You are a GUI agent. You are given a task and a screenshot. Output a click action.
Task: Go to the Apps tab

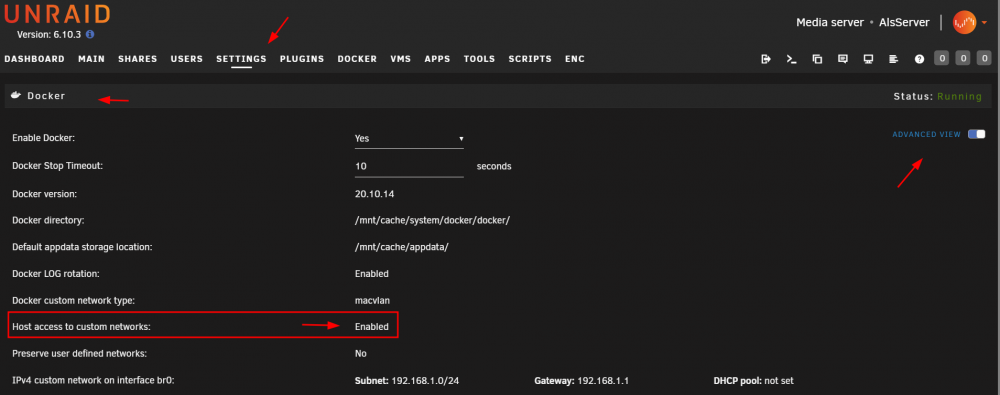pos(438,59)
